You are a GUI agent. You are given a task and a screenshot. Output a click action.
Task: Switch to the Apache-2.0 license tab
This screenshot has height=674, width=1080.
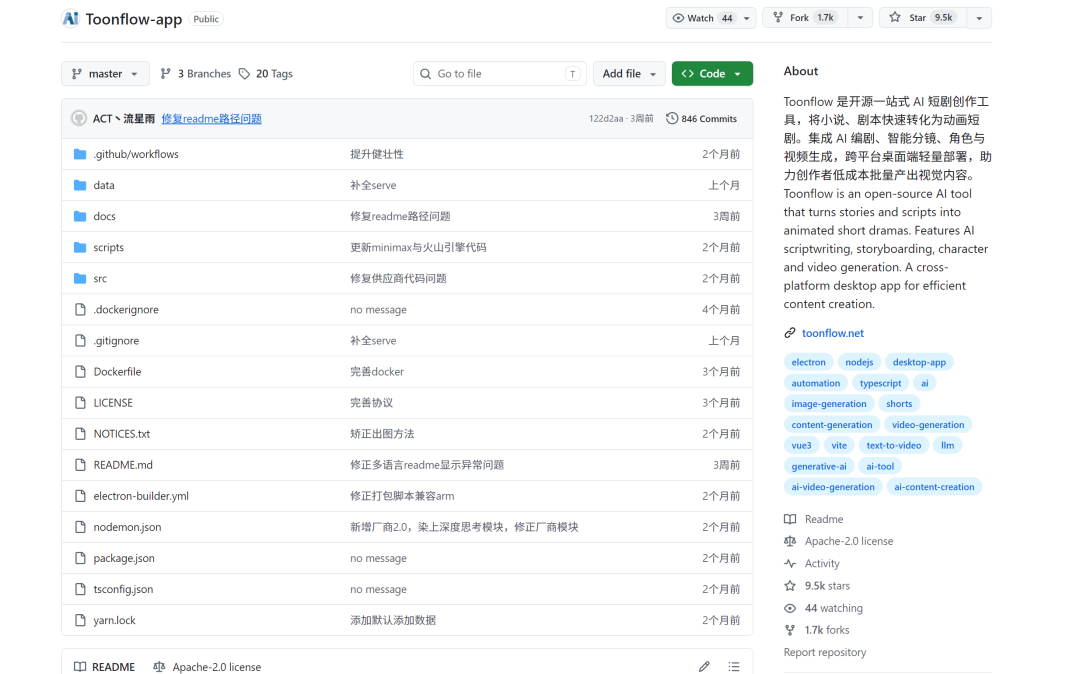coord(207,666)
